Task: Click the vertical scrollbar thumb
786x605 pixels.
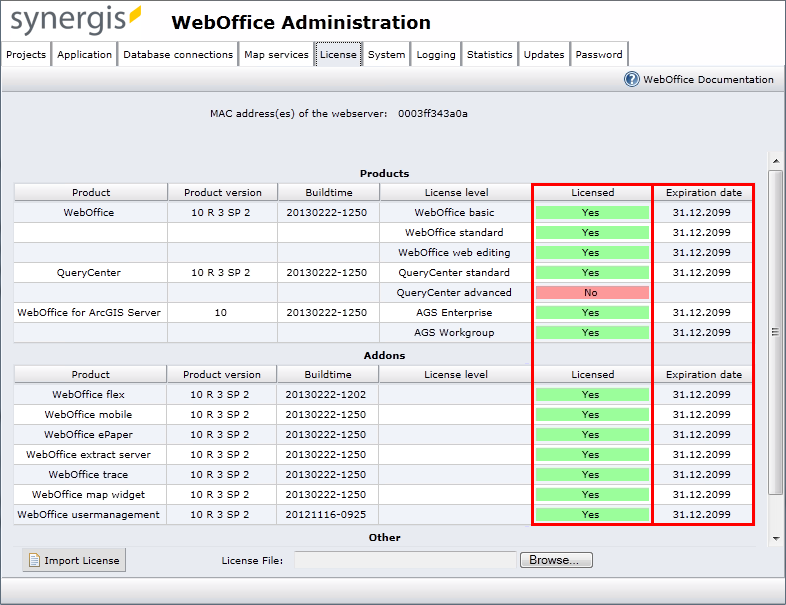Action: 776,332
